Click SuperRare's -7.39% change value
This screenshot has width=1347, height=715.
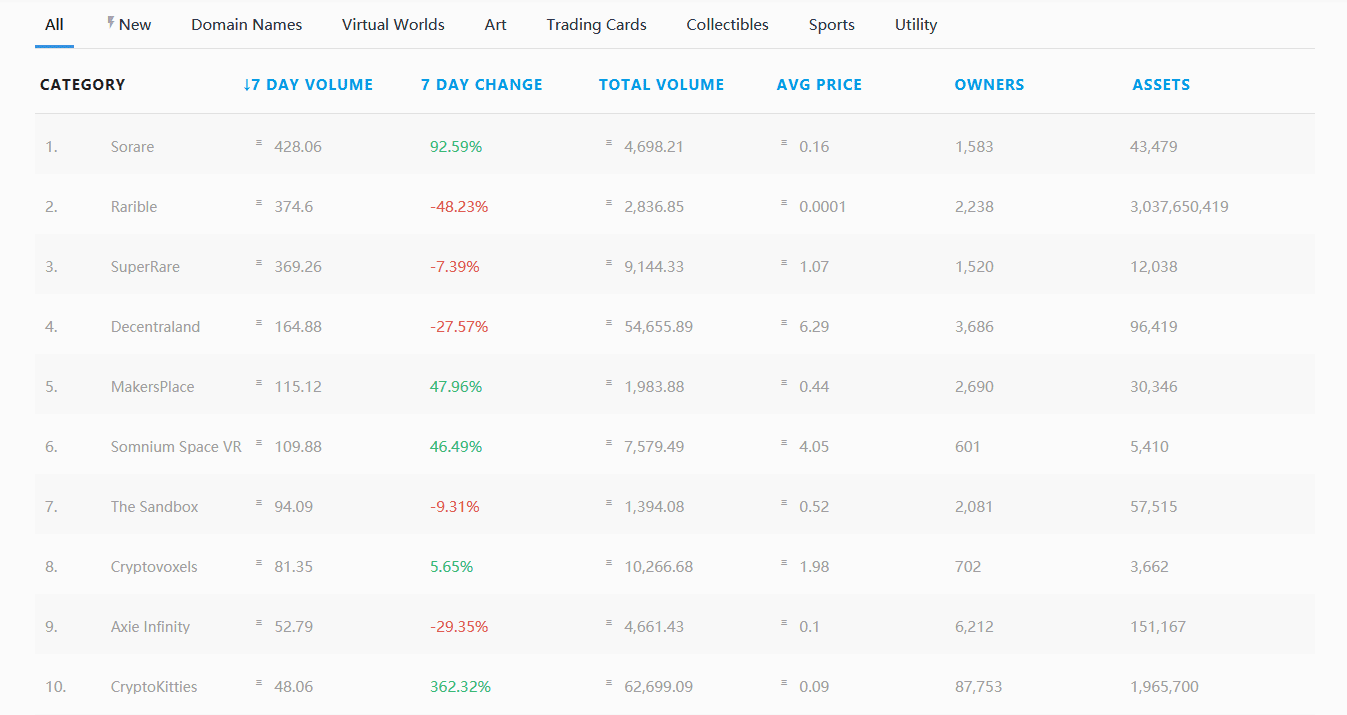pos(455,266)
